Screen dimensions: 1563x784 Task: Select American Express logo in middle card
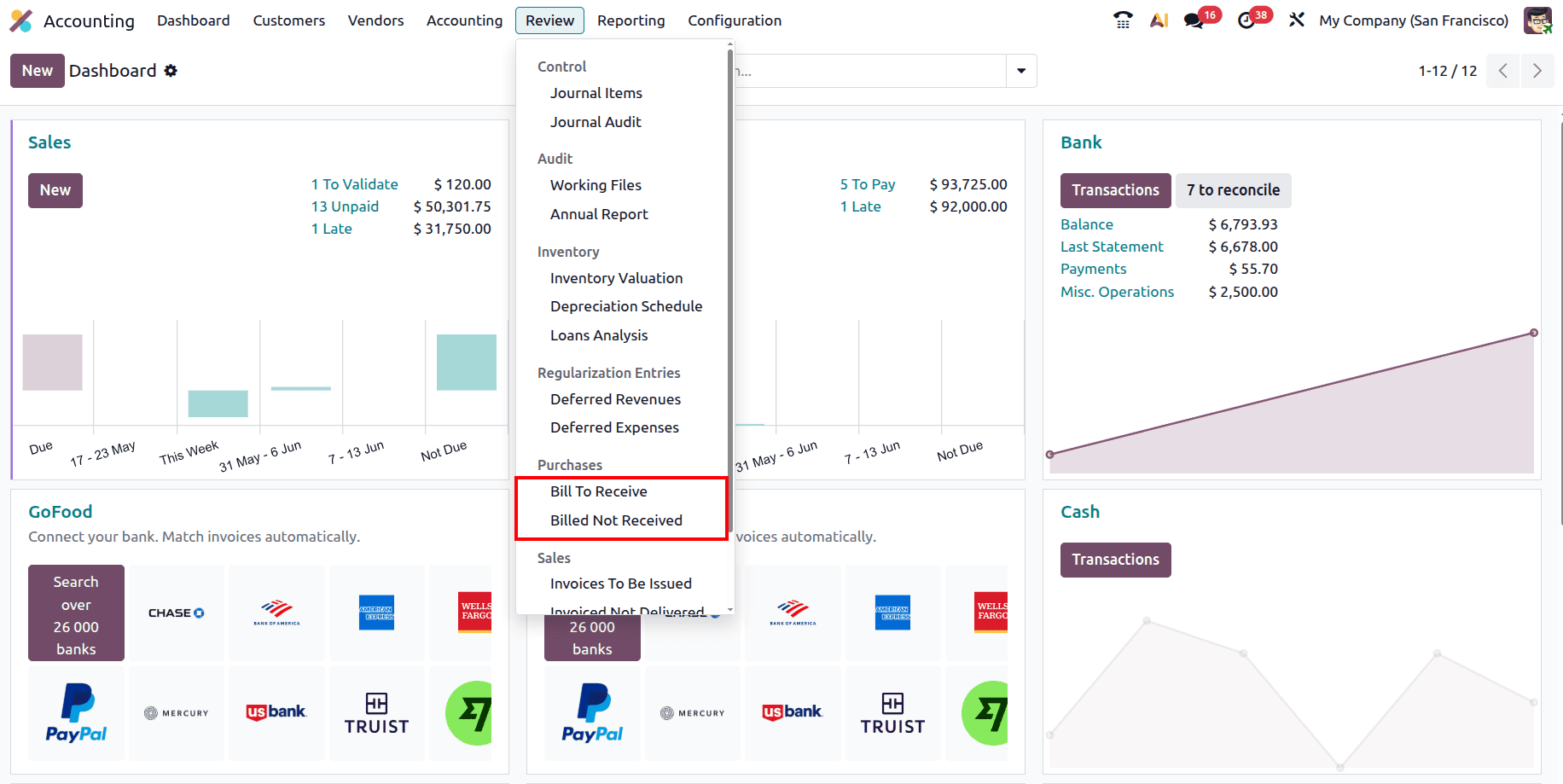pos(892,613)
